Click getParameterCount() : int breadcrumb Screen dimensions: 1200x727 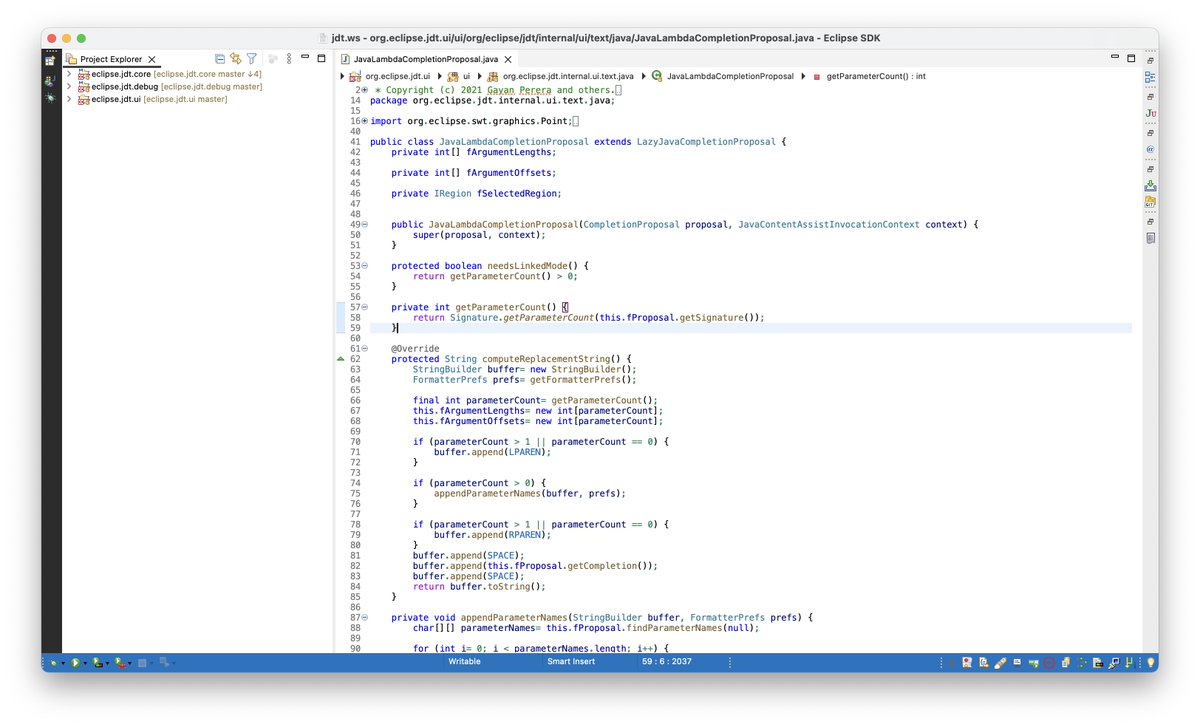click(868, 76)
